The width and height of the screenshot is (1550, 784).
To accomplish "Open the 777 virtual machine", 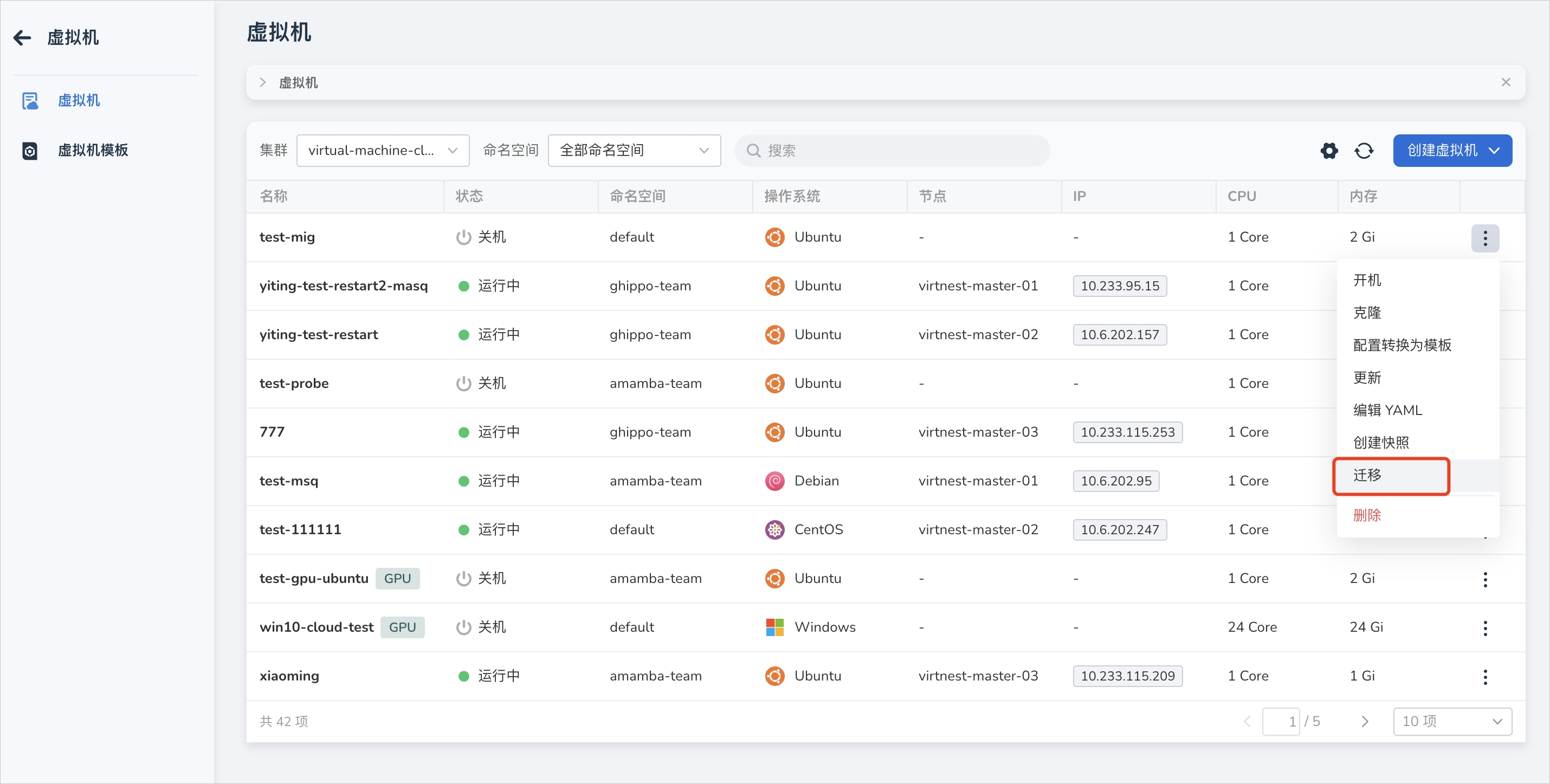I will pos(272,432).
